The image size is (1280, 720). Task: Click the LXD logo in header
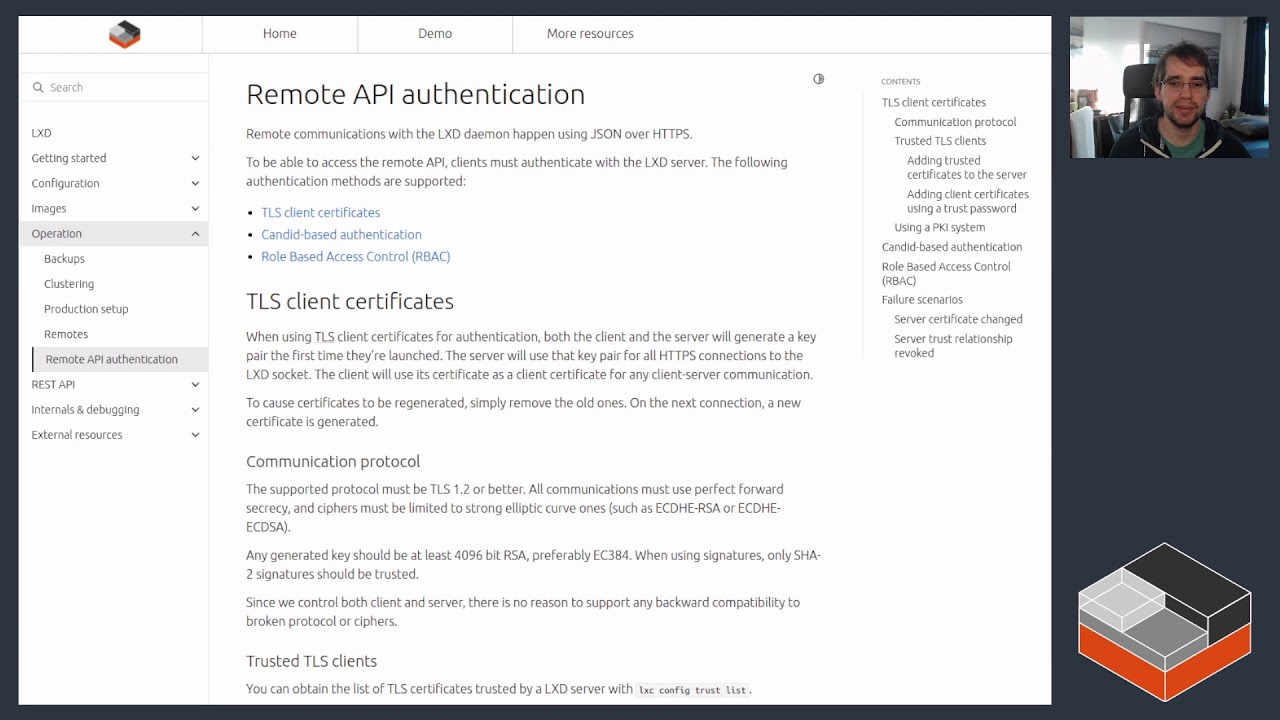point(125,34)
